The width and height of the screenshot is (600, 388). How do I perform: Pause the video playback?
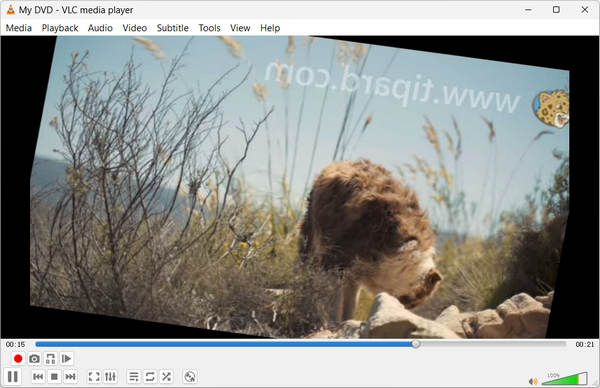coord(13,377)
